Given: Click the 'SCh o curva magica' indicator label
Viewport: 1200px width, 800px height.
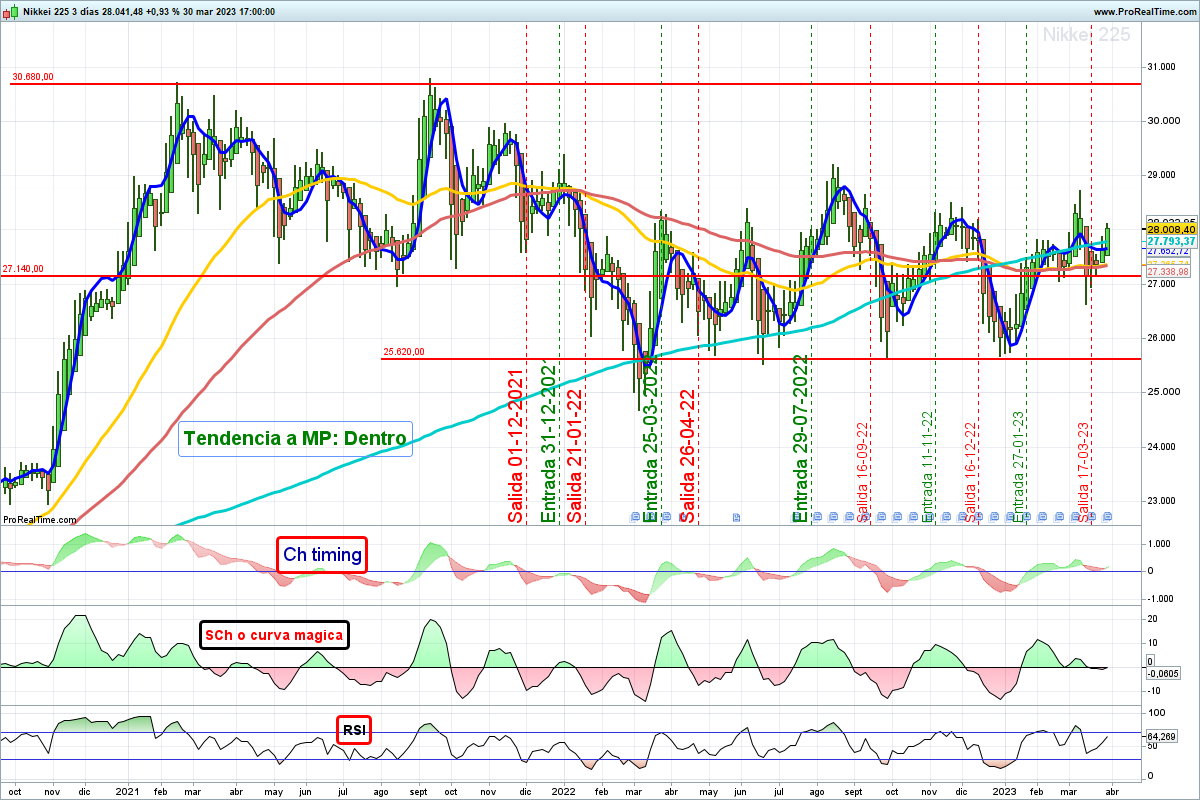Looking at the screenshot, I should click(275, 635).
